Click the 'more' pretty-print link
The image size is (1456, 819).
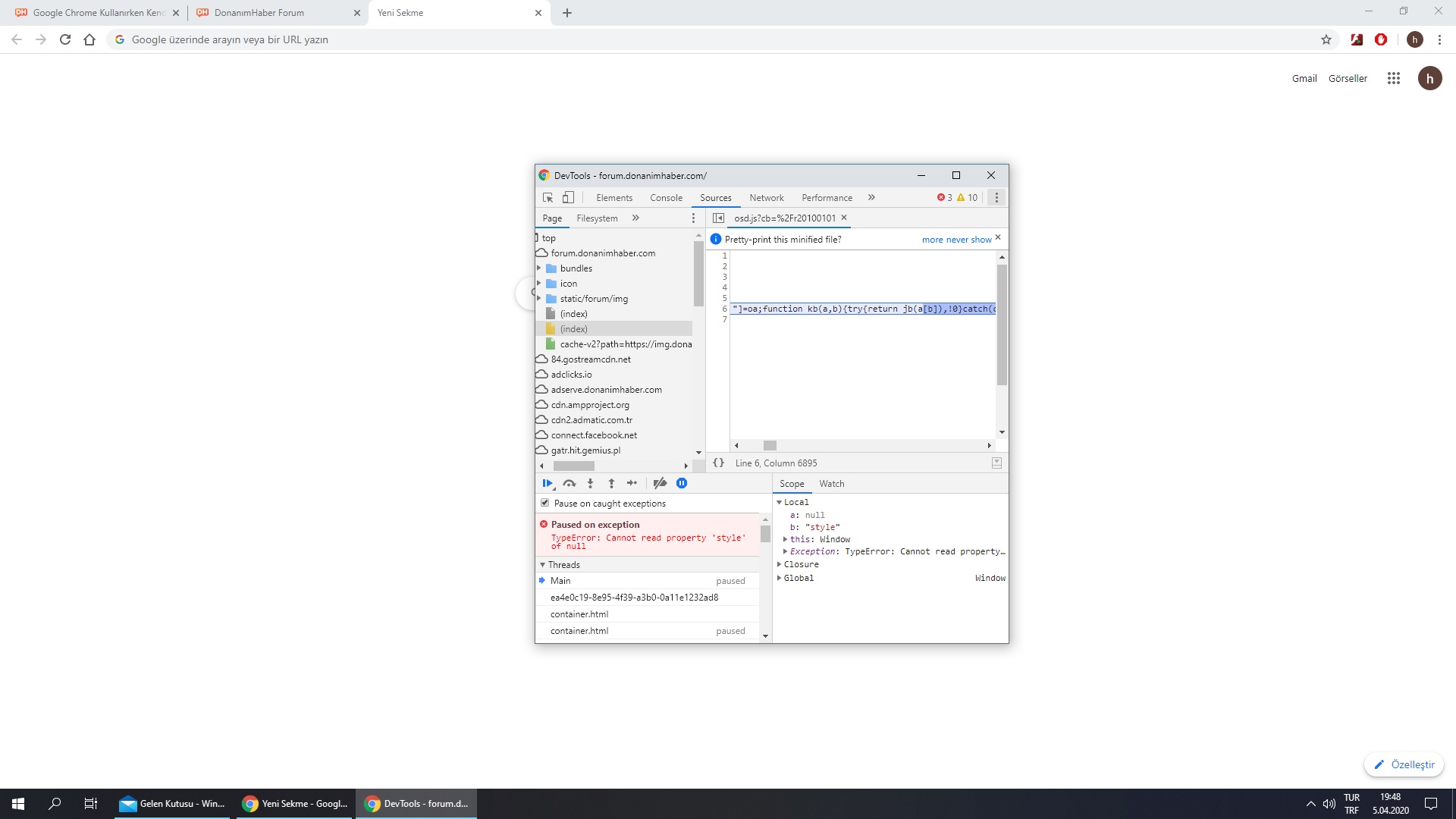932,240
